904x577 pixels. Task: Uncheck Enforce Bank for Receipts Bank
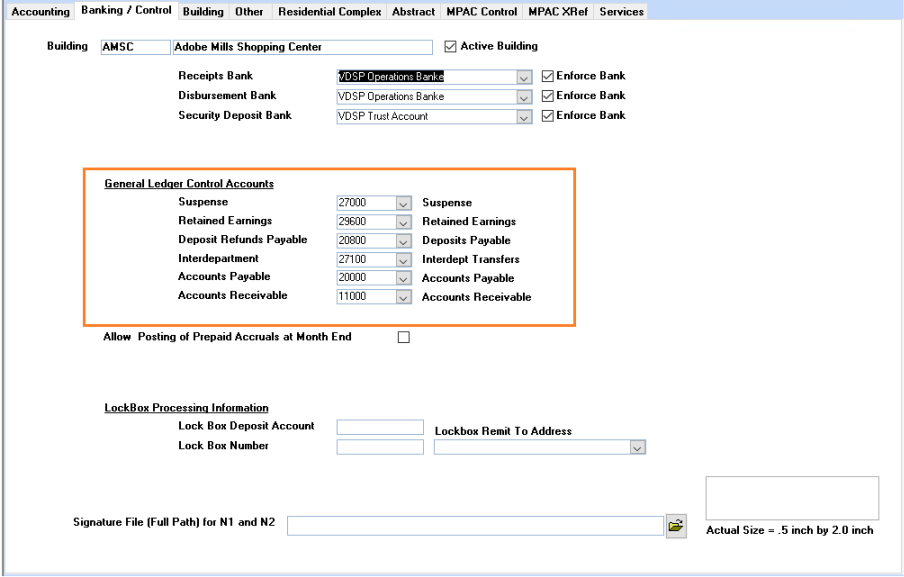point(548,76)
